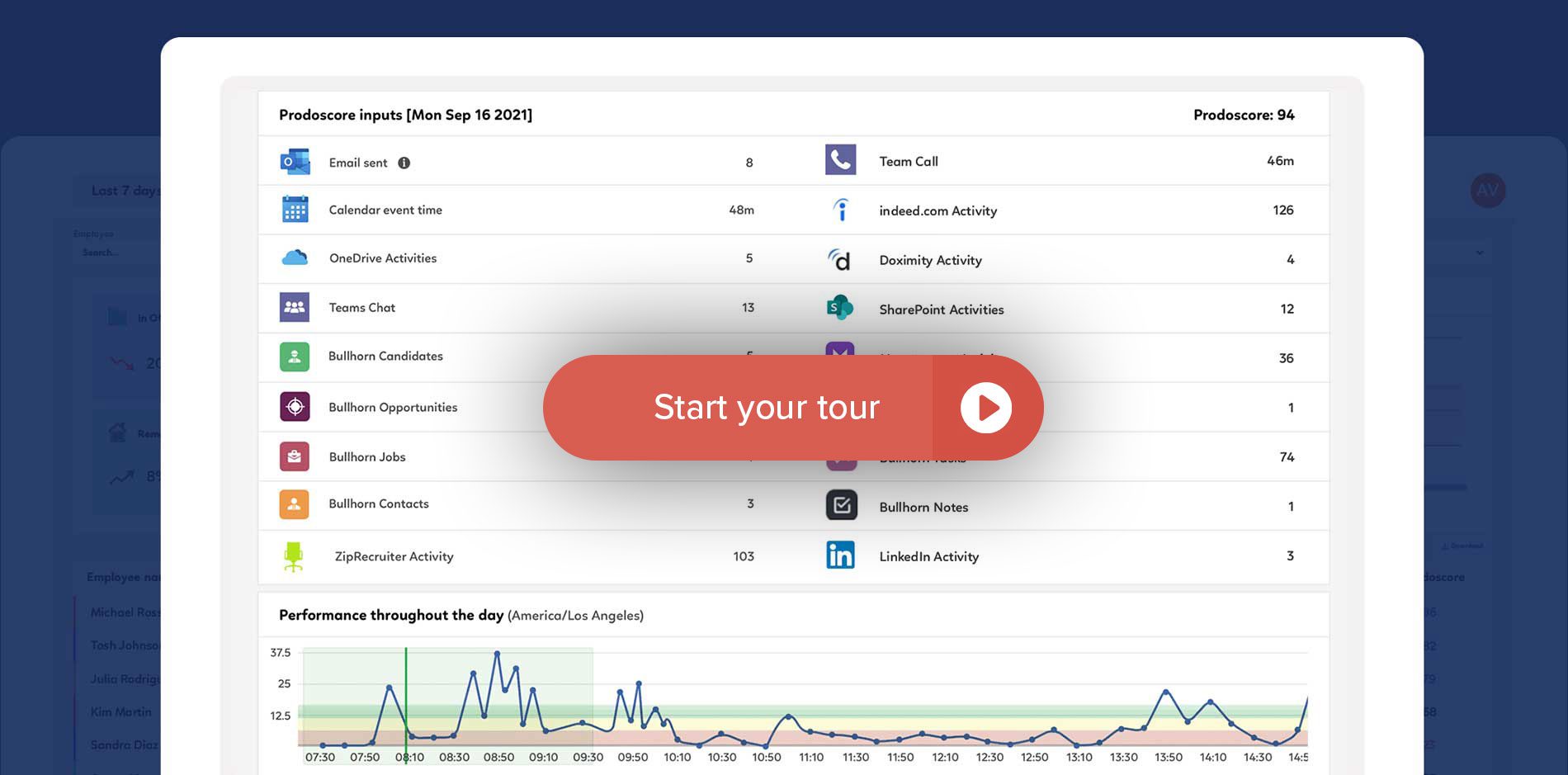
Task: Click the Start your tour button
Action: pyautogui.click(x=793, y=408)
